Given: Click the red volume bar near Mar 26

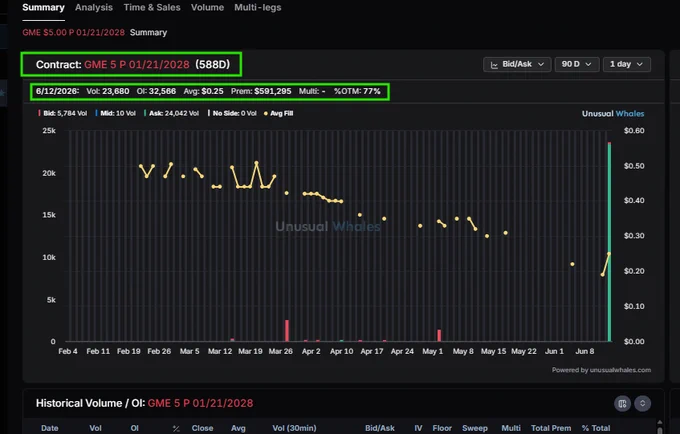Looking at the screenshot, I should click(287, 331).
